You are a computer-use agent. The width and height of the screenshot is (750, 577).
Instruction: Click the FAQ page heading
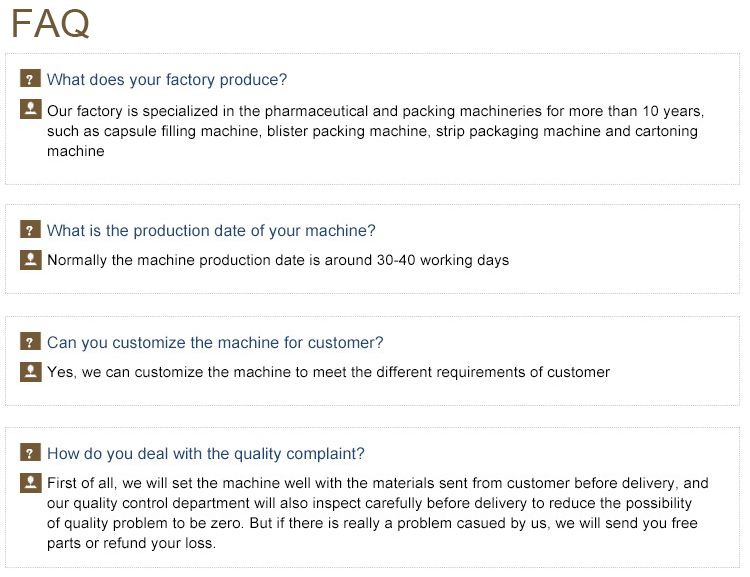pos(51,24)
